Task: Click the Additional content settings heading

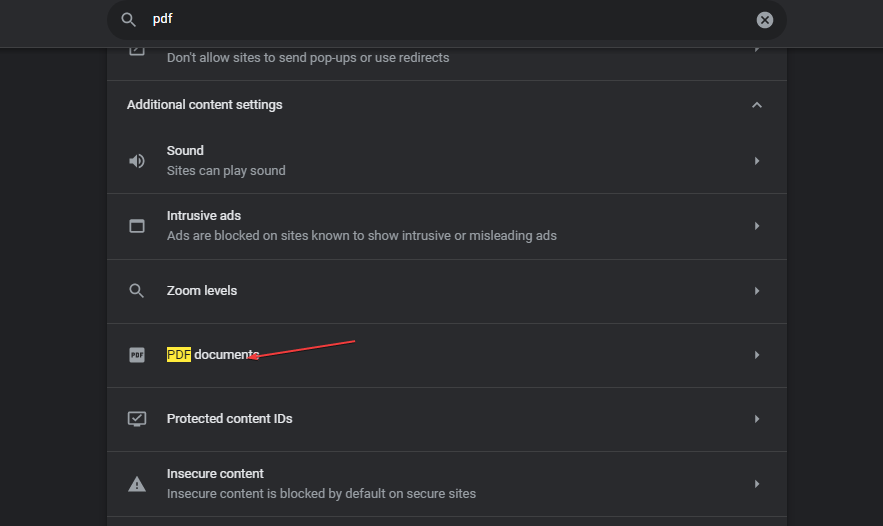Action: pos(204,105)
